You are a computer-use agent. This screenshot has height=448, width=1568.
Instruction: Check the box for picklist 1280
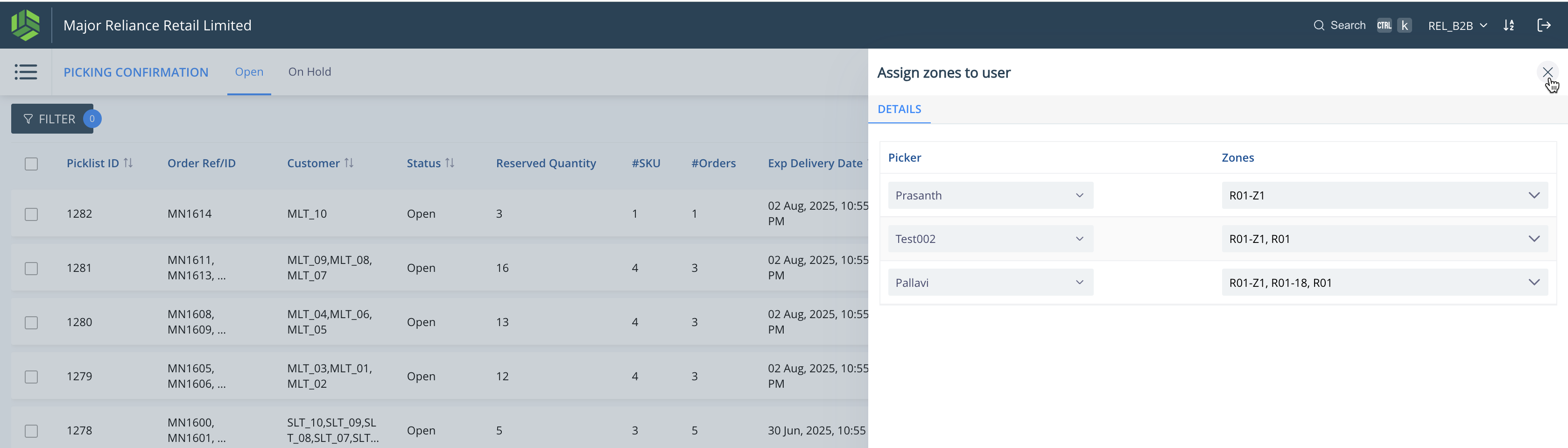click(31, 322)
